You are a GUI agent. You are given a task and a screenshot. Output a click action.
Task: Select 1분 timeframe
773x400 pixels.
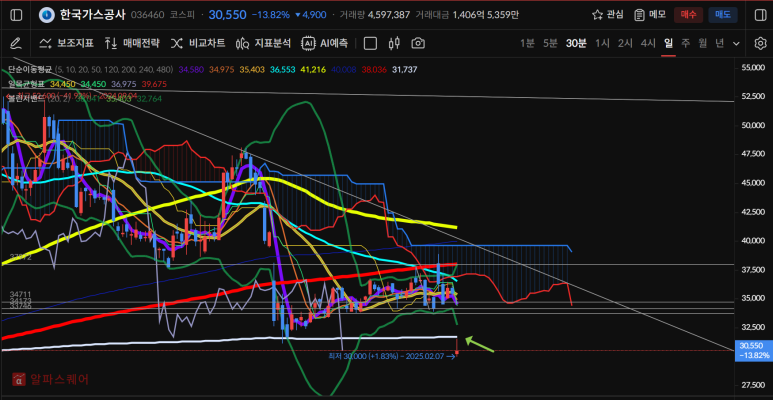click(x=527, y=43)
